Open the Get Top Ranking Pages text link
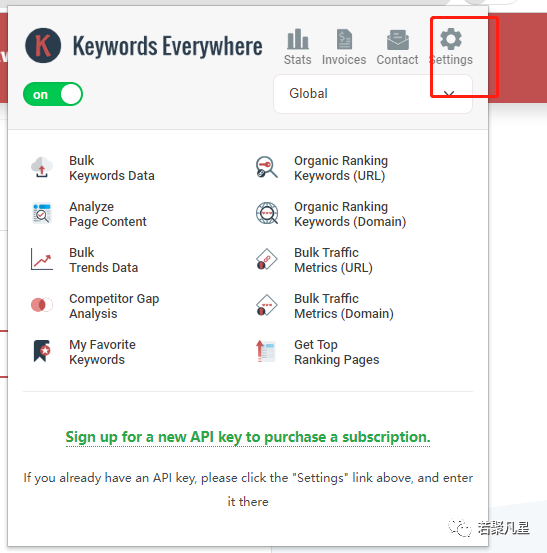Image resolution: width=547 pixels, height=553 pixels. (336, 352)
